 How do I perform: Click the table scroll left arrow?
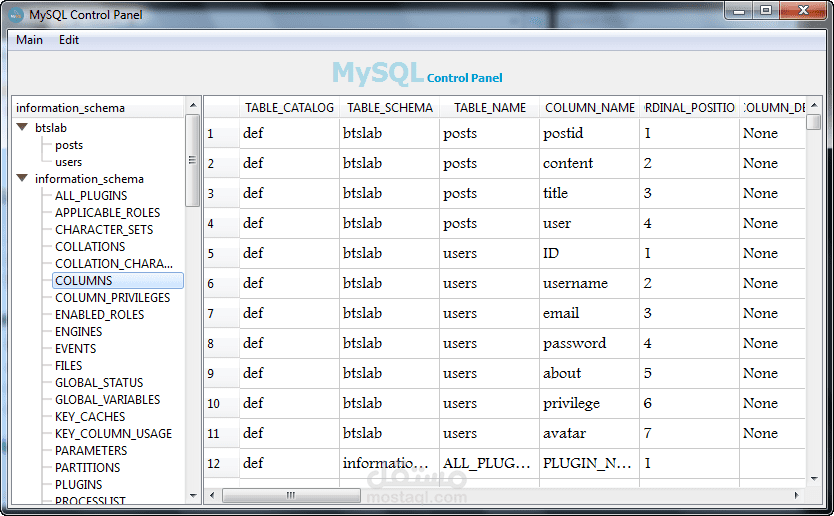[212, 496]
